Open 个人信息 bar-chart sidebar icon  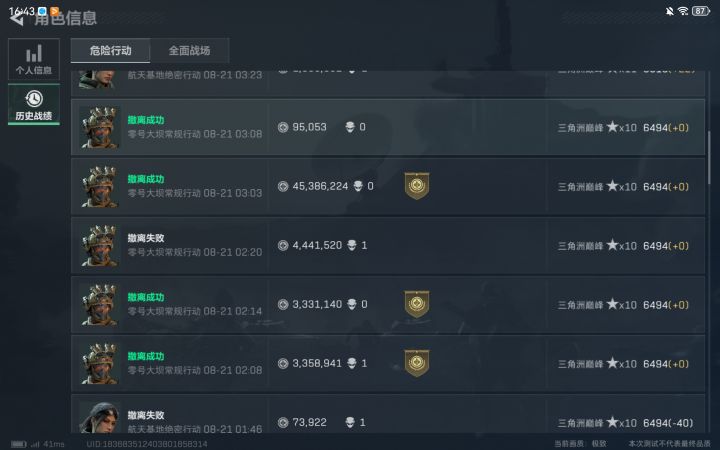(x=34, y=59)
